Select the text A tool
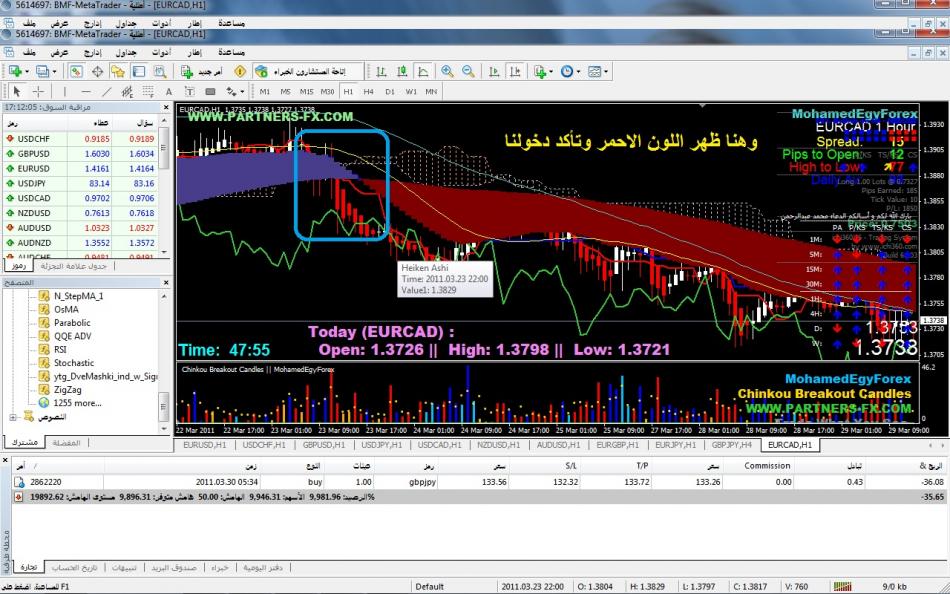Viewport: 950px width, 594px height. point(169,92)
